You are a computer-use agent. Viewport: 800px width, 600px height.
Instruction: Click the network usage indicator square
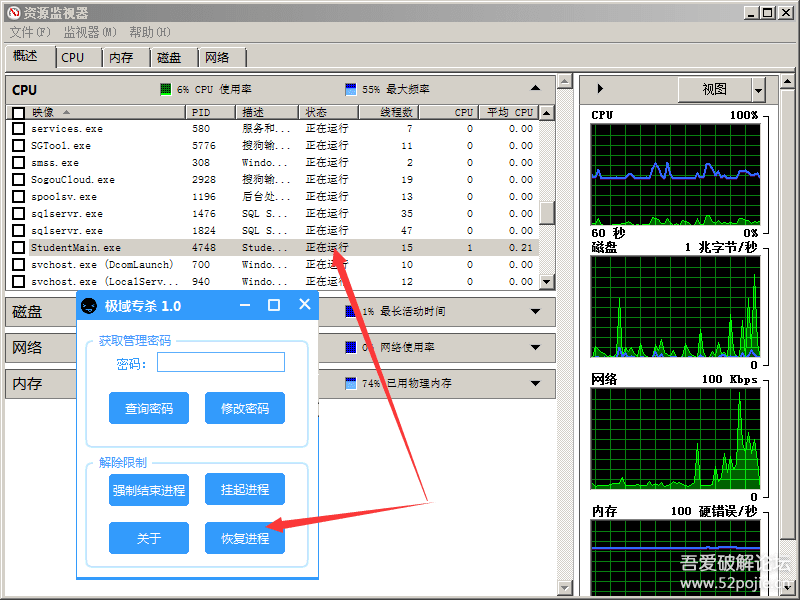click(x=350, y=347)
